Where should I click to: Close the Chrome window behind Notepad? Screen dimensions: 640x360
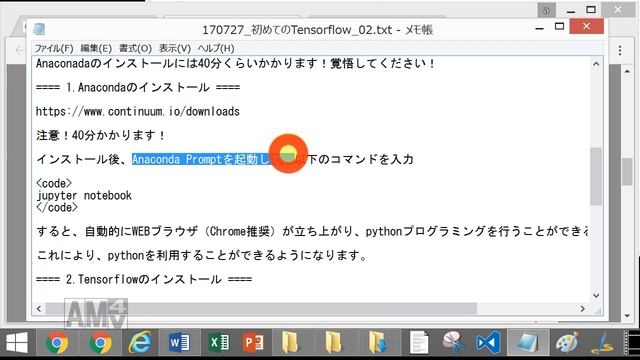pos(618,10)
